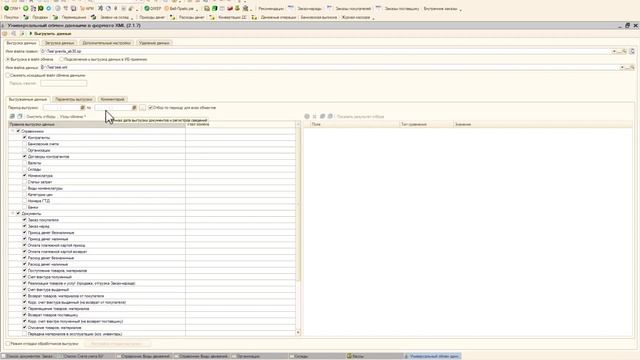640x360 pixels.
Task: Click third icon in the form toolbar
Action: (22, 33)
